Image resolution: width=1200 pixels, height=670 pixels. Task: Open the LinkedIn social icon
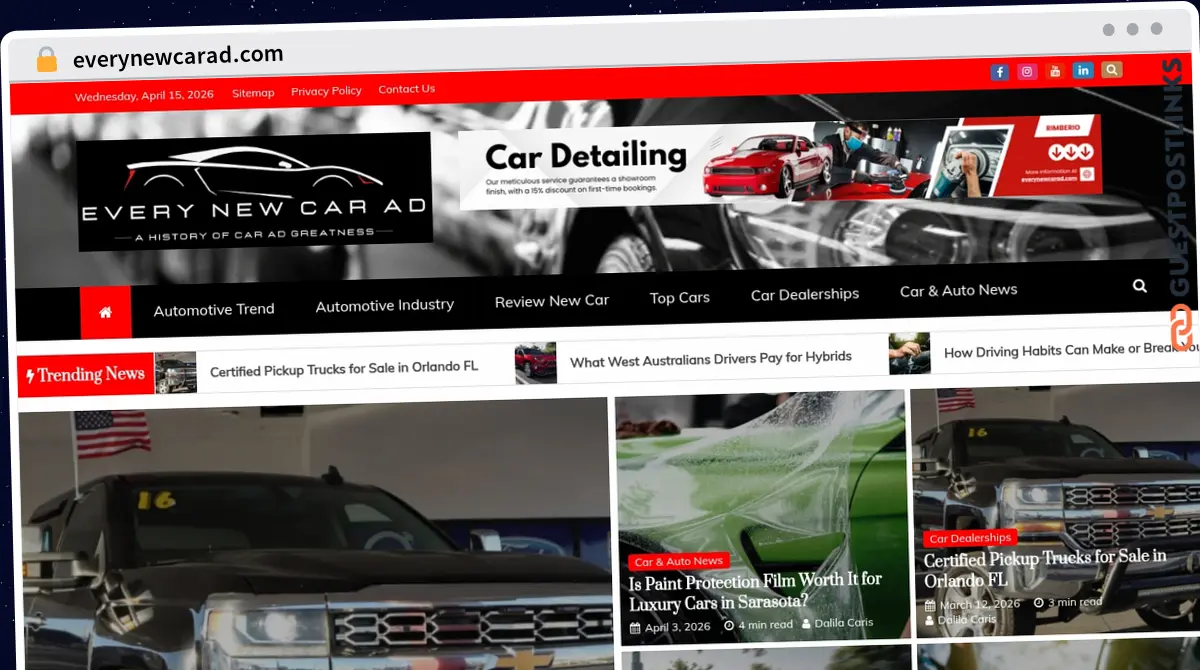click(x=1083, y=70)
